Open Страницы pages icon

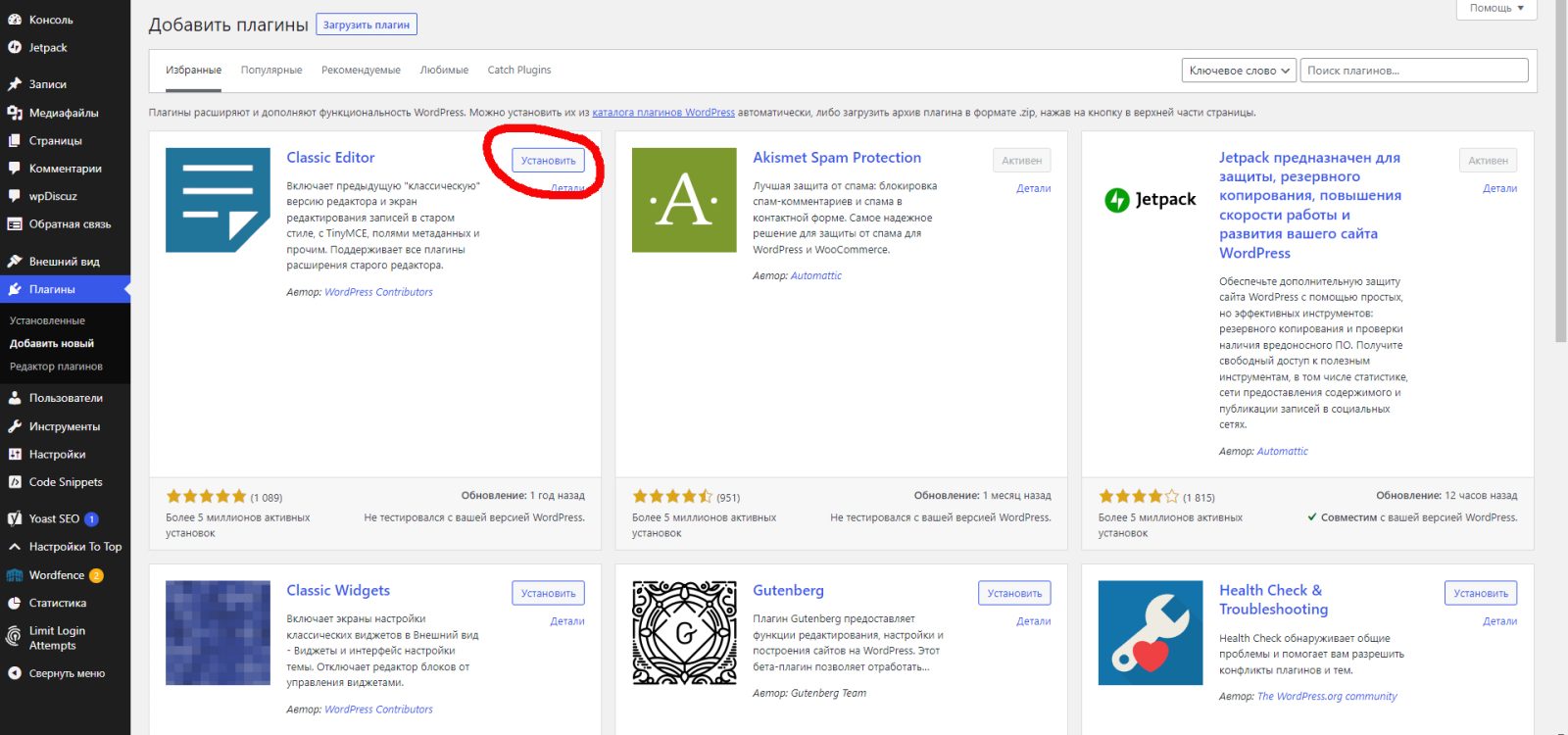pyautogui.click(x=15, y=140)
